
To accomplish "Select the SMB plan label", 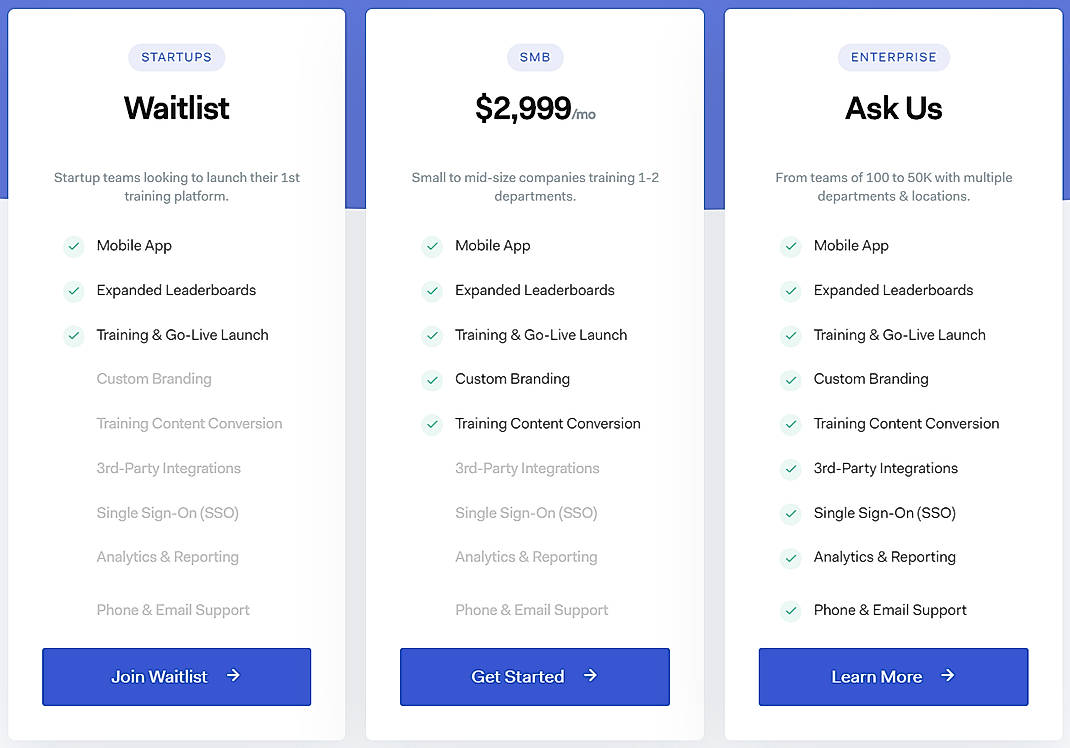I will (535, 57).
